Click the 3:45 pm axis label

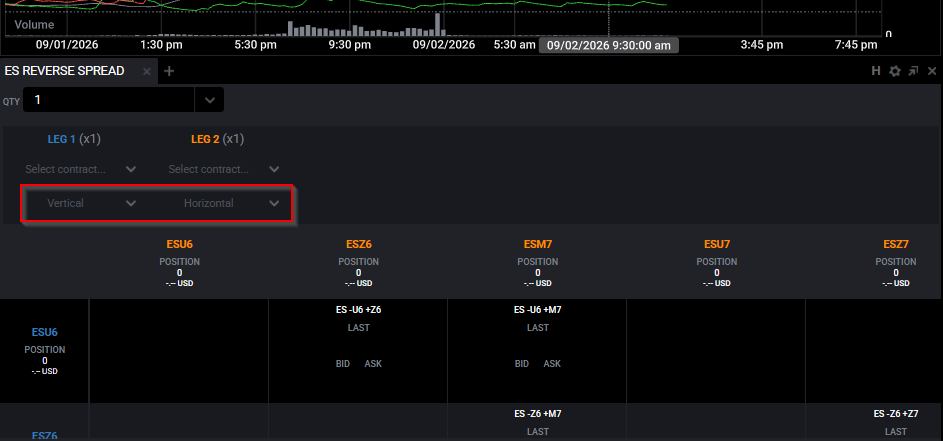pos(762,45)
